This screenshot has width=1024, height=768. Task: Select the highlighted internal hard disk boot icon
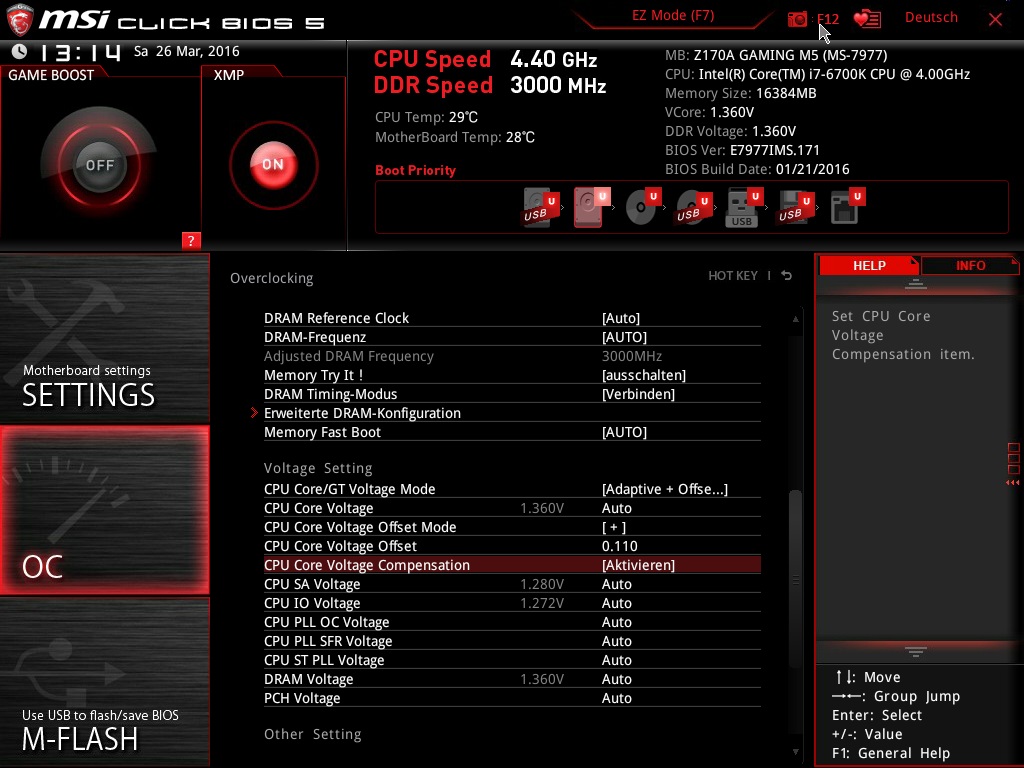click(x=592, y=208)
